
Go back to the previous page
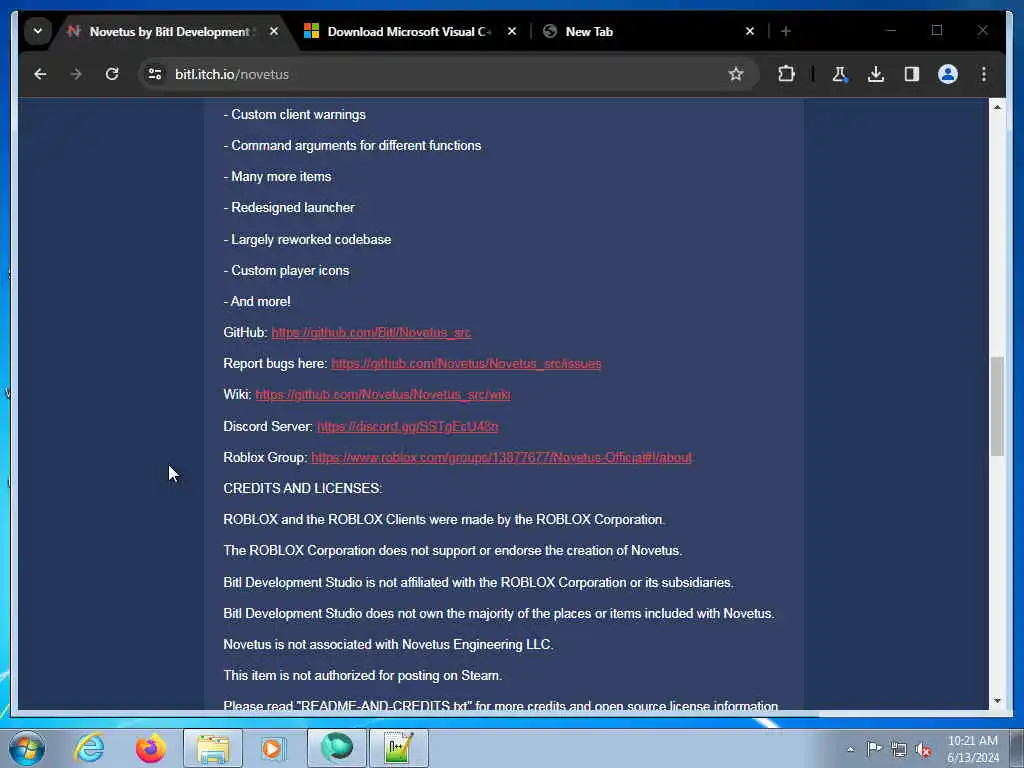tap(40, 74)
